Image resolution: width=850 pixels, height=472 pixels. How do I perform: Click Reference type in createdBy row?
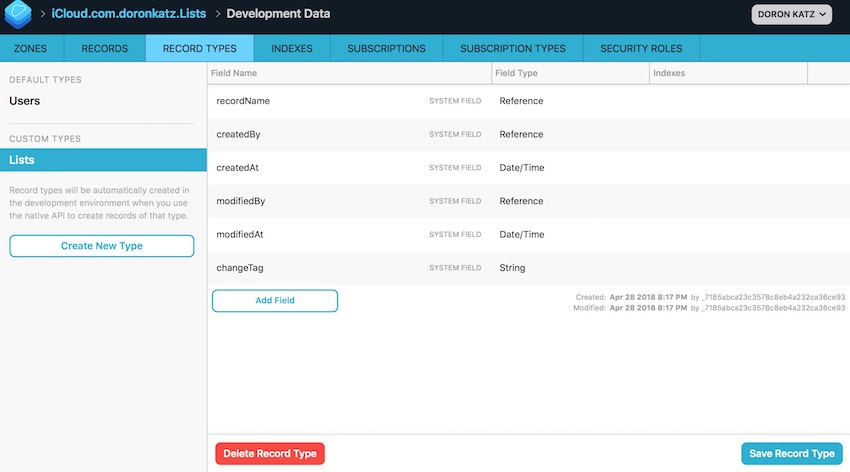tap(521, 134)
